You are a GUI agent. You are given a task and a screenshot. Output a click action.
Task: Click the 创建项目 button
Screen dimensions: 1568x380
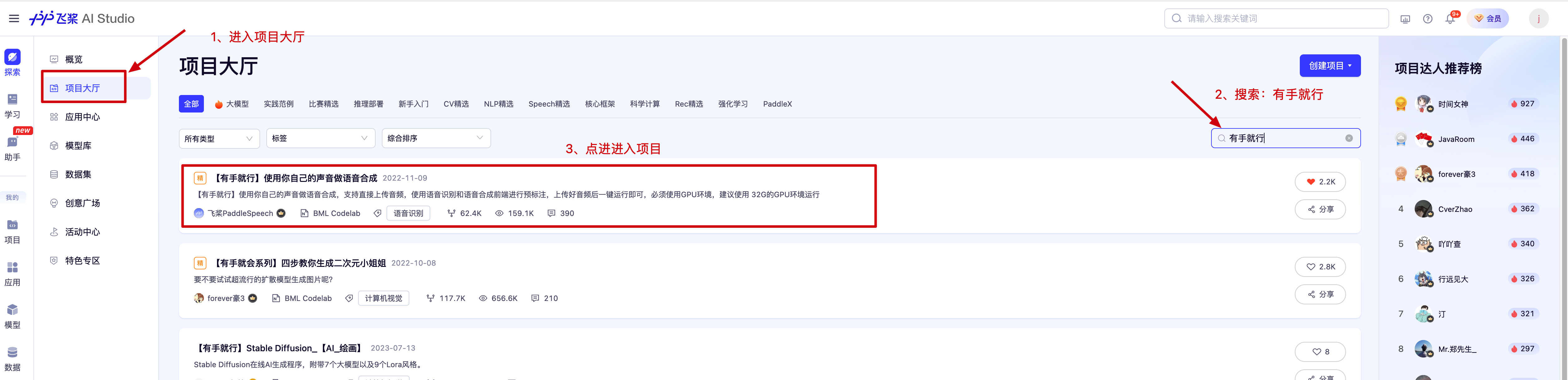pos(1329,66)
